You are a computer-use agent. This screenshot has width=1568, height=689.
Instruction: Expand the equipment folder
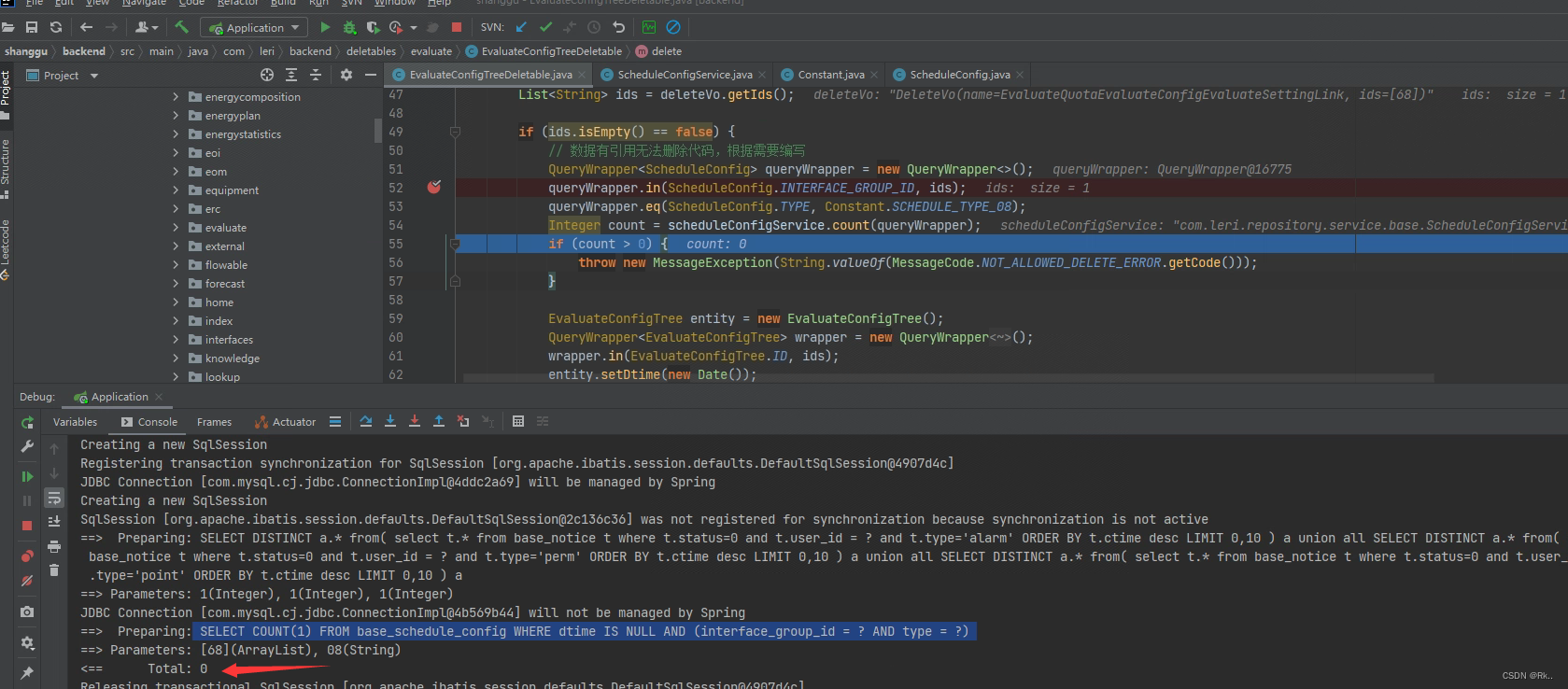tap(176, 190)
